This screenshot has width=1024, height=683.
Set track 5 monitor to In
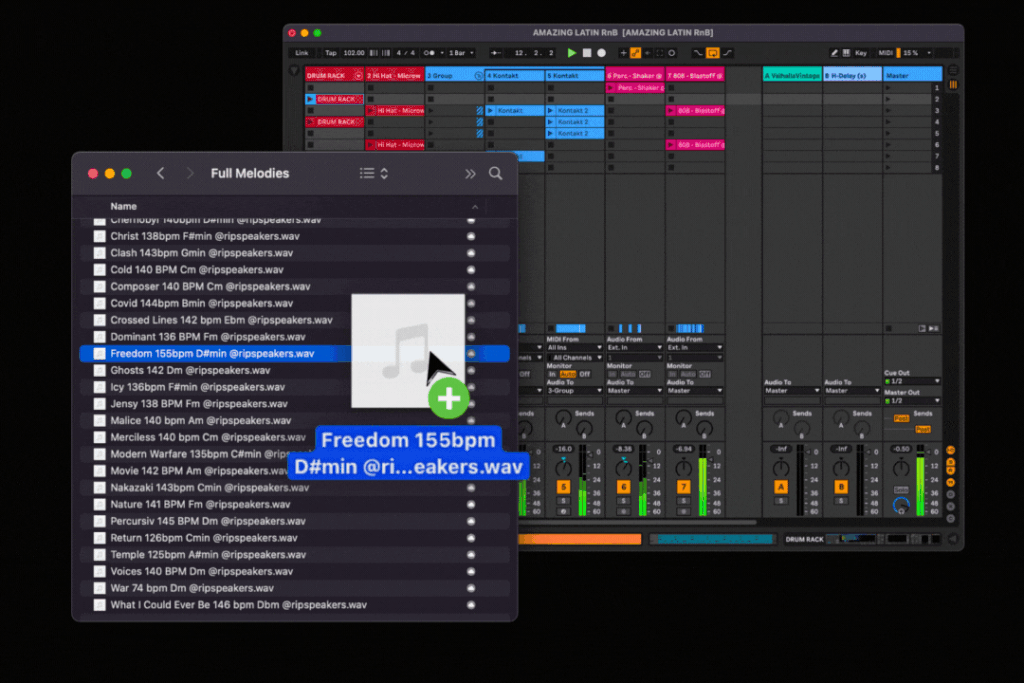point(552,374)
